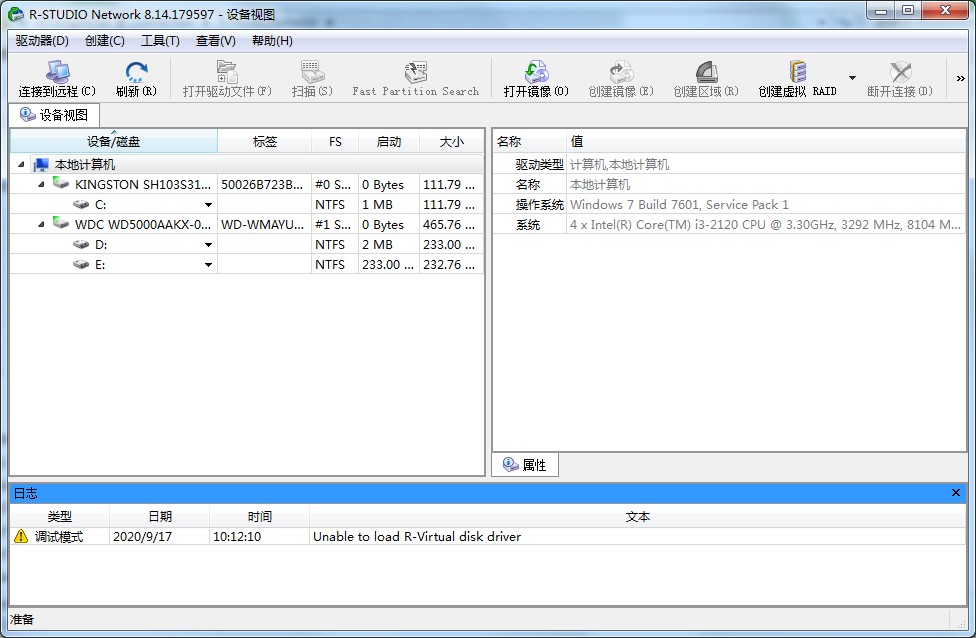This screenshot has height=638, width=976.
Task: Click the KINGSTON drive icon
Action: click(x=61, y=183)
